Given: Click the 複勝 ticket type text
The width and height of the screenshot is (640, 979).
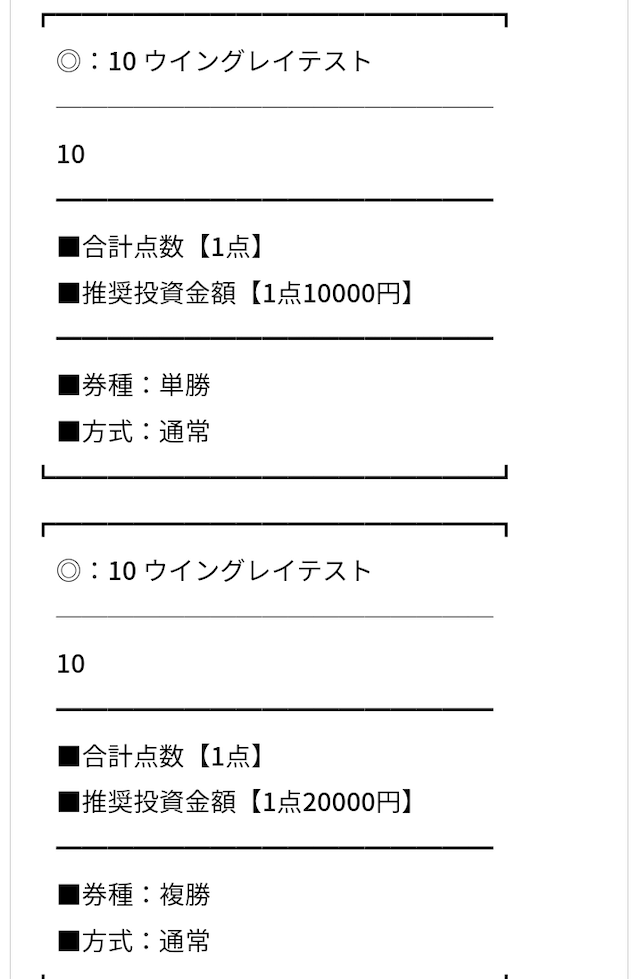Looking at the screenshot, I should [x=185, y=895].
